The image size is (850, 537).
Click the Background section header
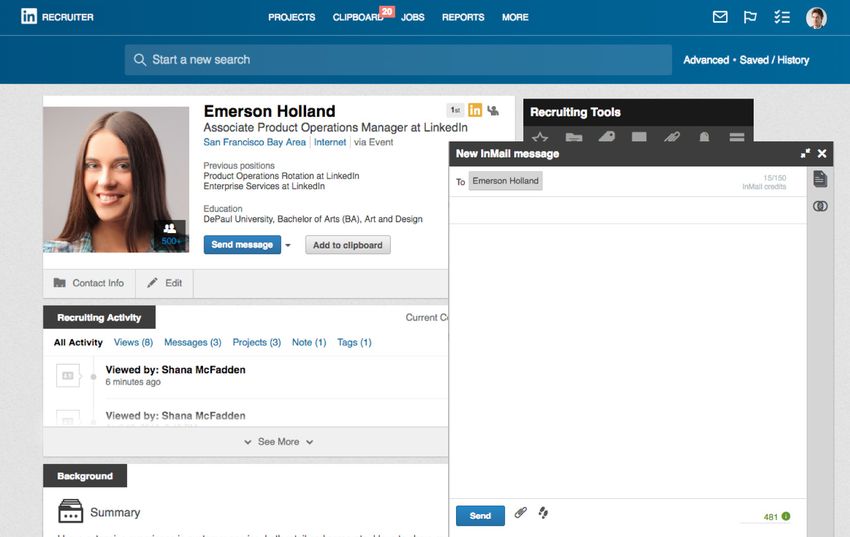pos(85,476)
